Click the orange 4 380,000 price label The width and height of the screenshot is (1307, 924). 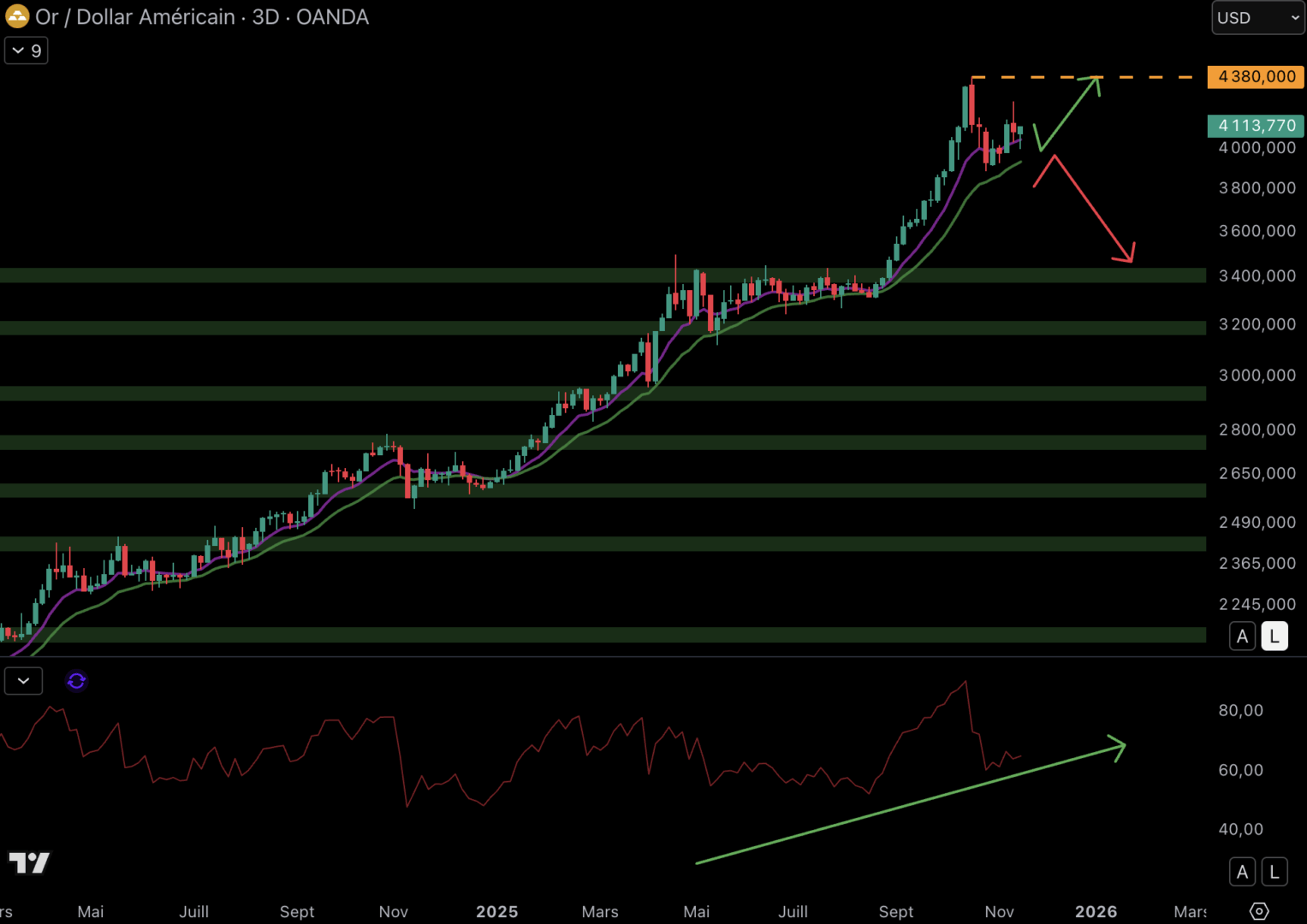(x=1256, y=77)
